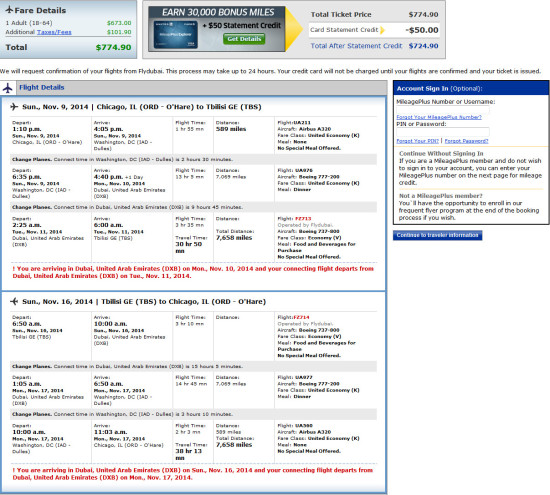Click the airplane icon beside Fare Details
Viewport: 550px width, 495px height.
pos(9,9)
